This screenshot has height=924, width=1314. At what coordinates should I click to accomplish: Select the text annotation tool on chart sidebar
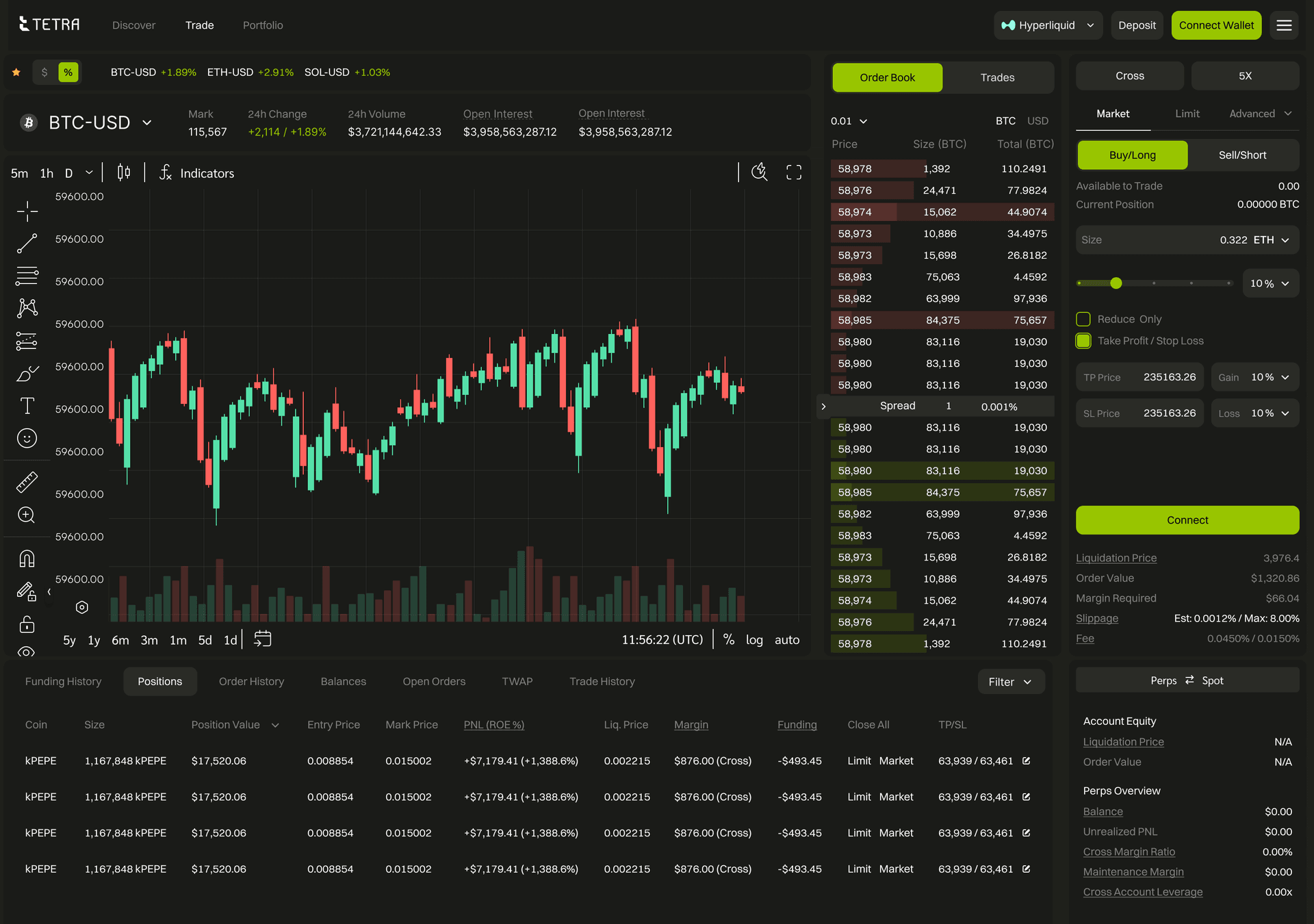coord(27,406)
